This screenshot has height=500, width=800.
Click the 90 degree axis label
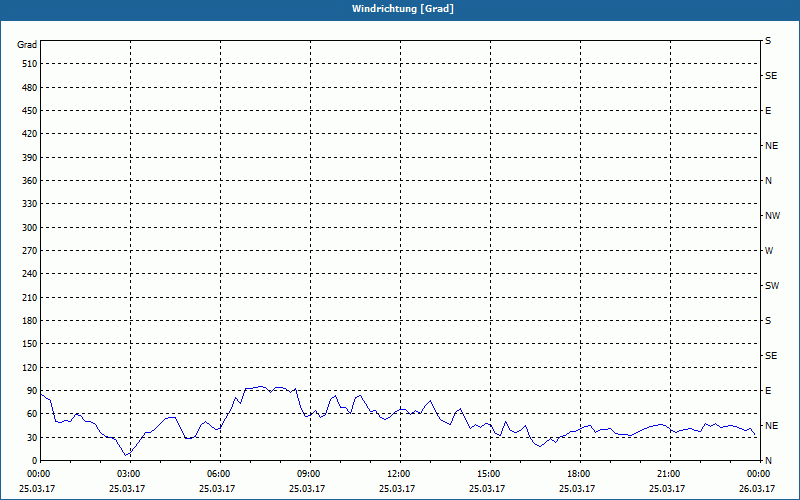tap(32, 391)
